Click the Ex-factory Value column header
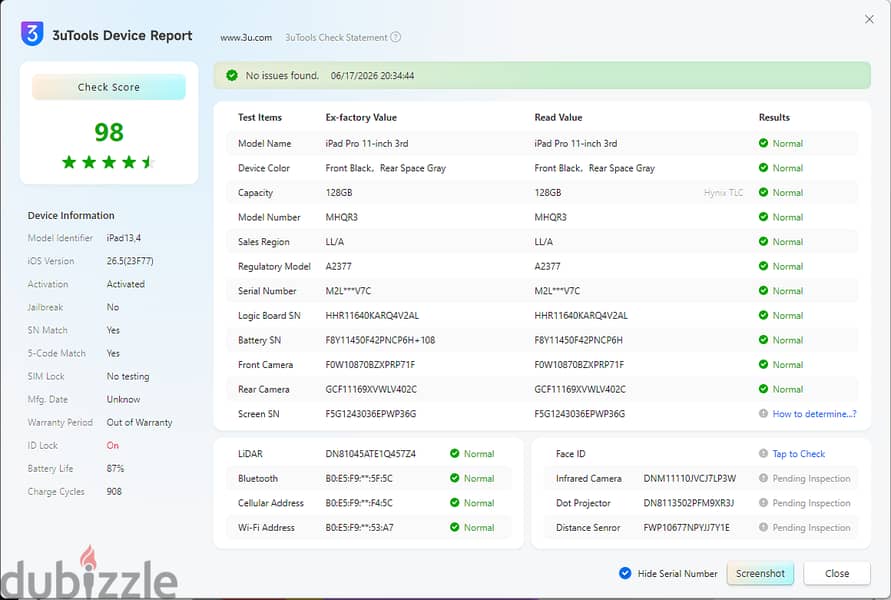This screenshot has height=600, width=891. point(361,118)
